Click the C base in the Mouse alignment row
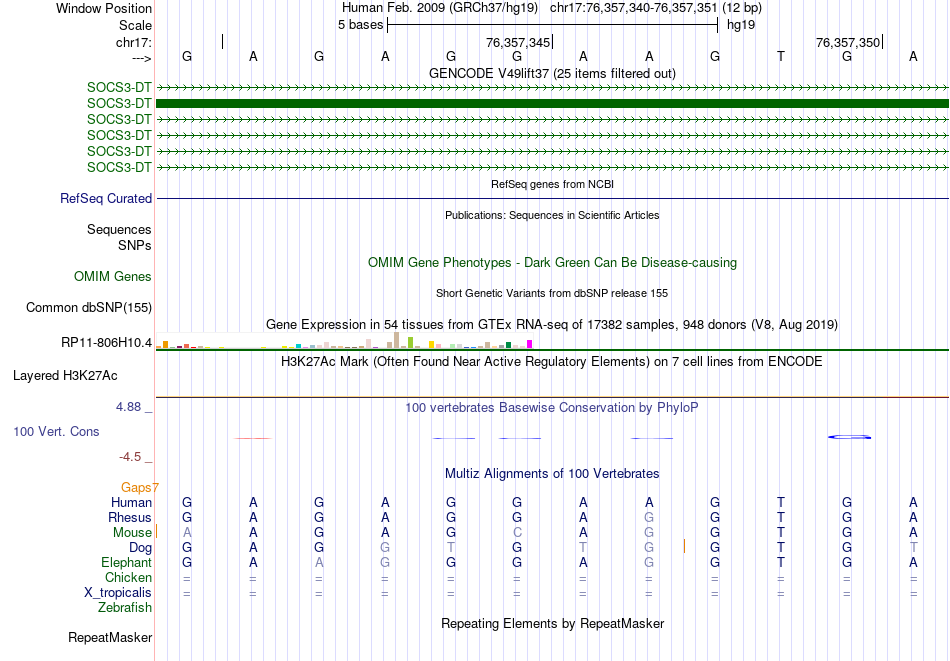The height and width of the screenshot is (661, 950). pyautogui.click(x=517, y=533)
